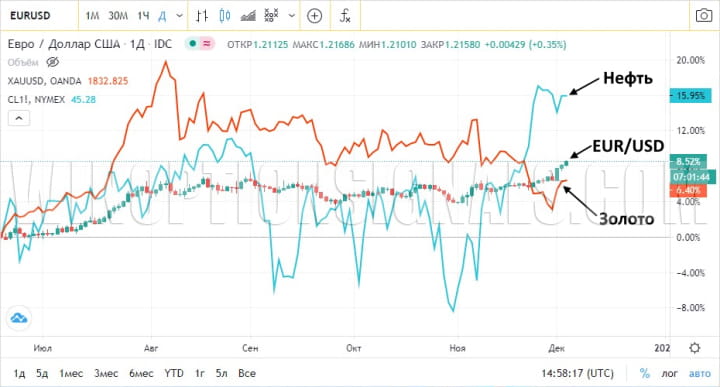Toggle лог logarithmic scale
The image size is (720, 387).
[x=669, y=374]
